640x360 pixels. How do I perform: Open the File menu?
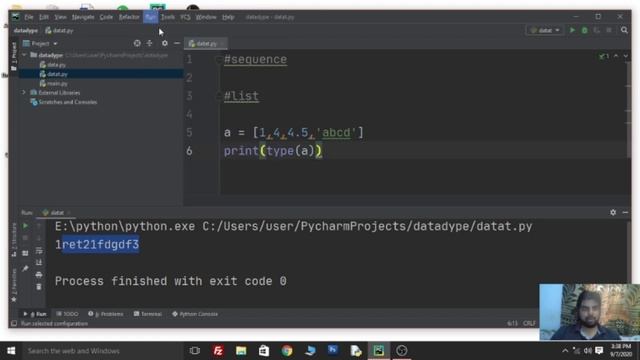tap(29, 17)
